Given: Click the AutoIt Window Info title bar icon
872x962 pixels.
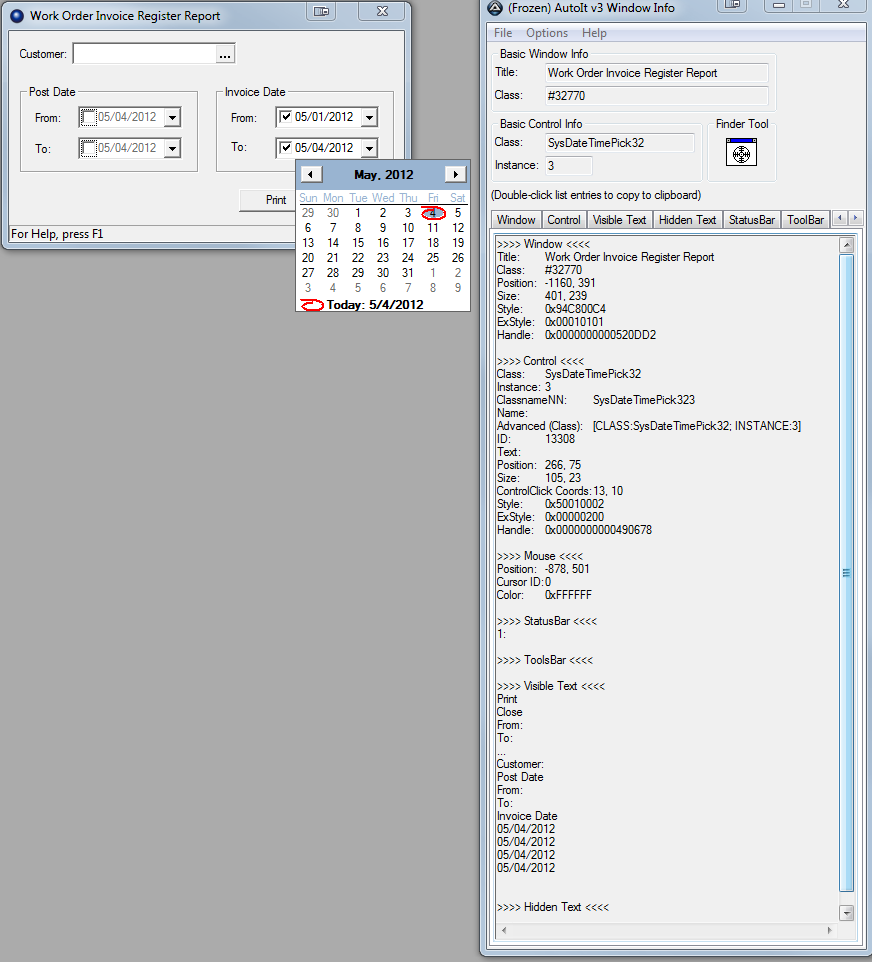Looking at the screenshot, I should point(494,8).
